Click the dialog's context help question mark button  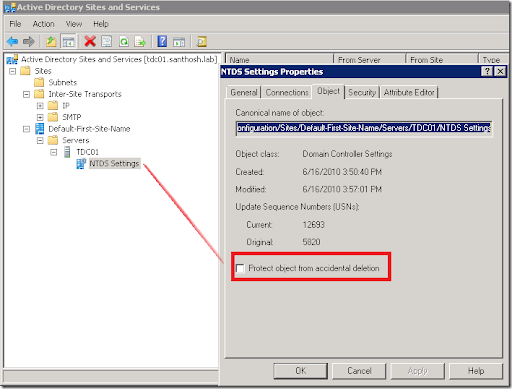(487, 71)
